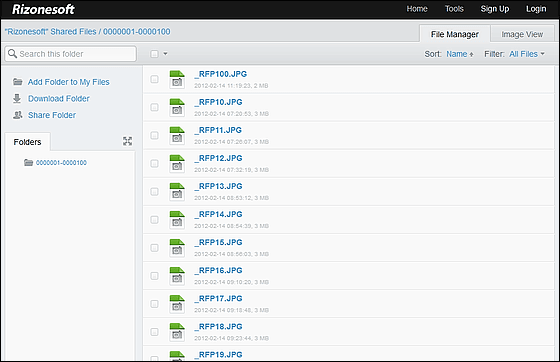Click in the Search this folder field
Screen dimensions: 560x362
tap(71, 54)
